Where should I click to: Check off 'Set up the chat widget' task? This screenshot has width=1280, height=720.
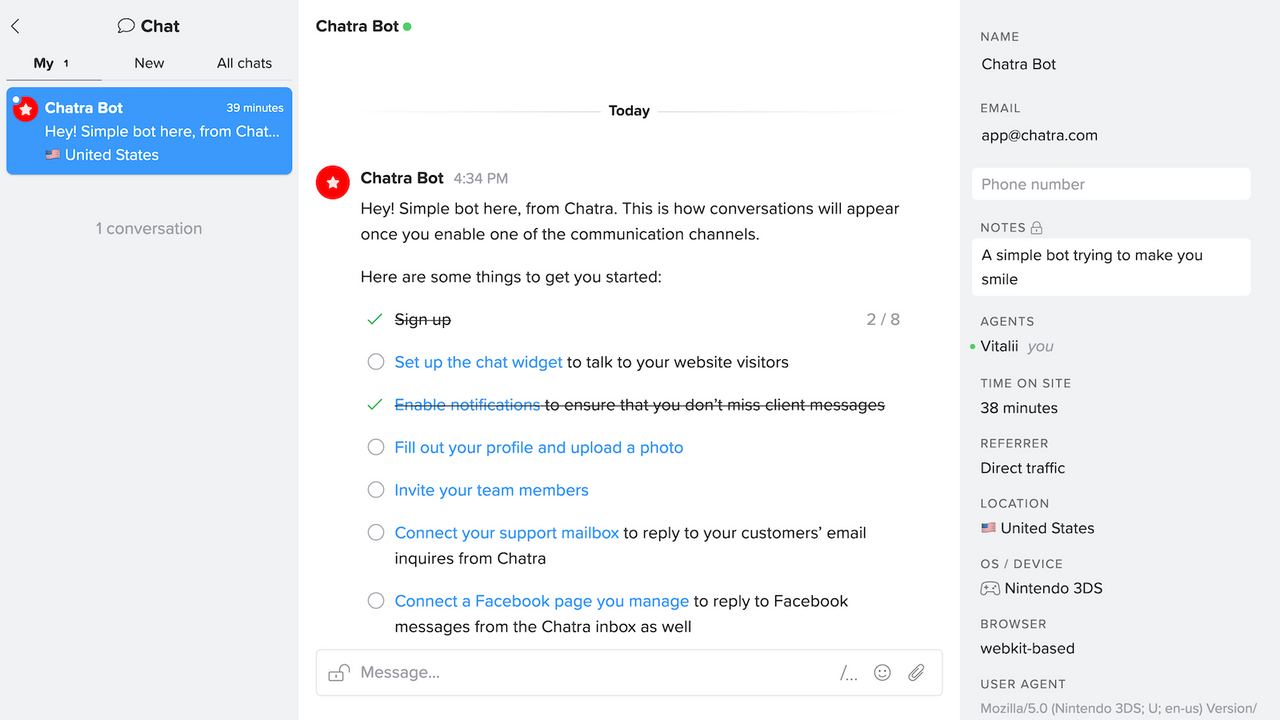[x=375, y=361]
